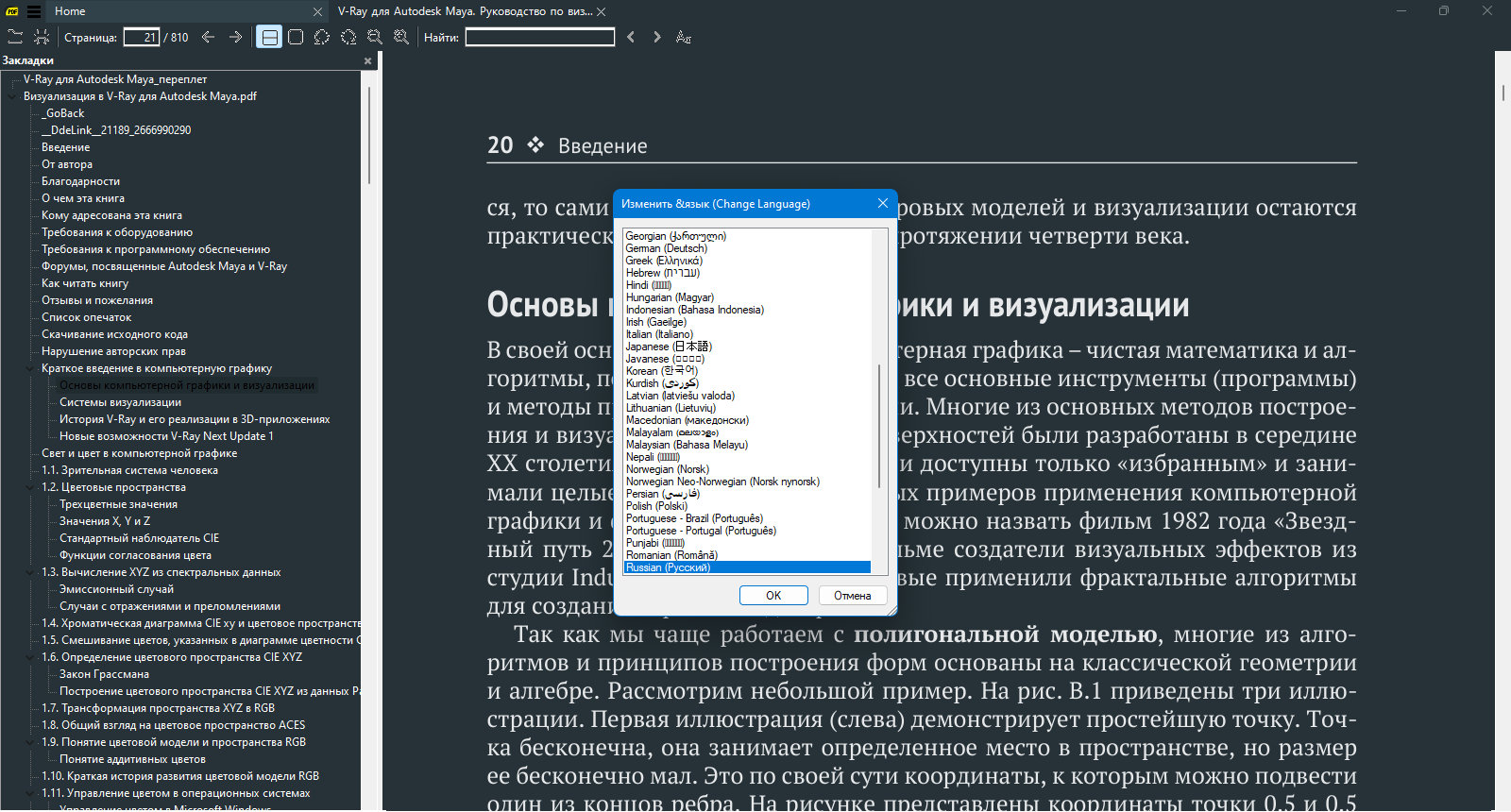Collapse 1.2. Цветовые пространства node
Viewport: 1511px width, 812px height.
point(31,487)
